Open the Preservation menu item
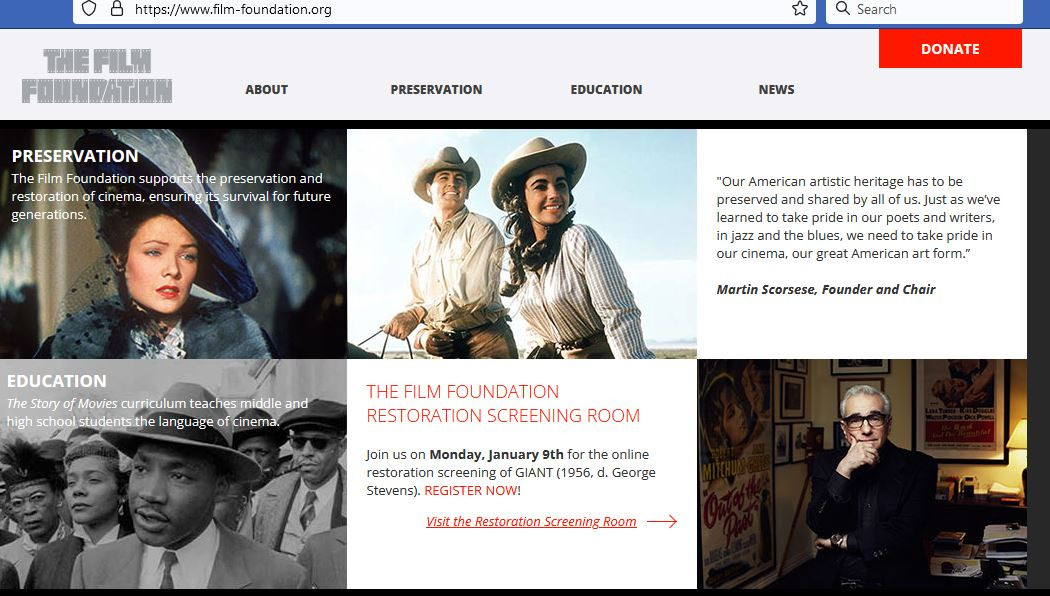This screenshot has height=596, width=1050. click(436, 90)
